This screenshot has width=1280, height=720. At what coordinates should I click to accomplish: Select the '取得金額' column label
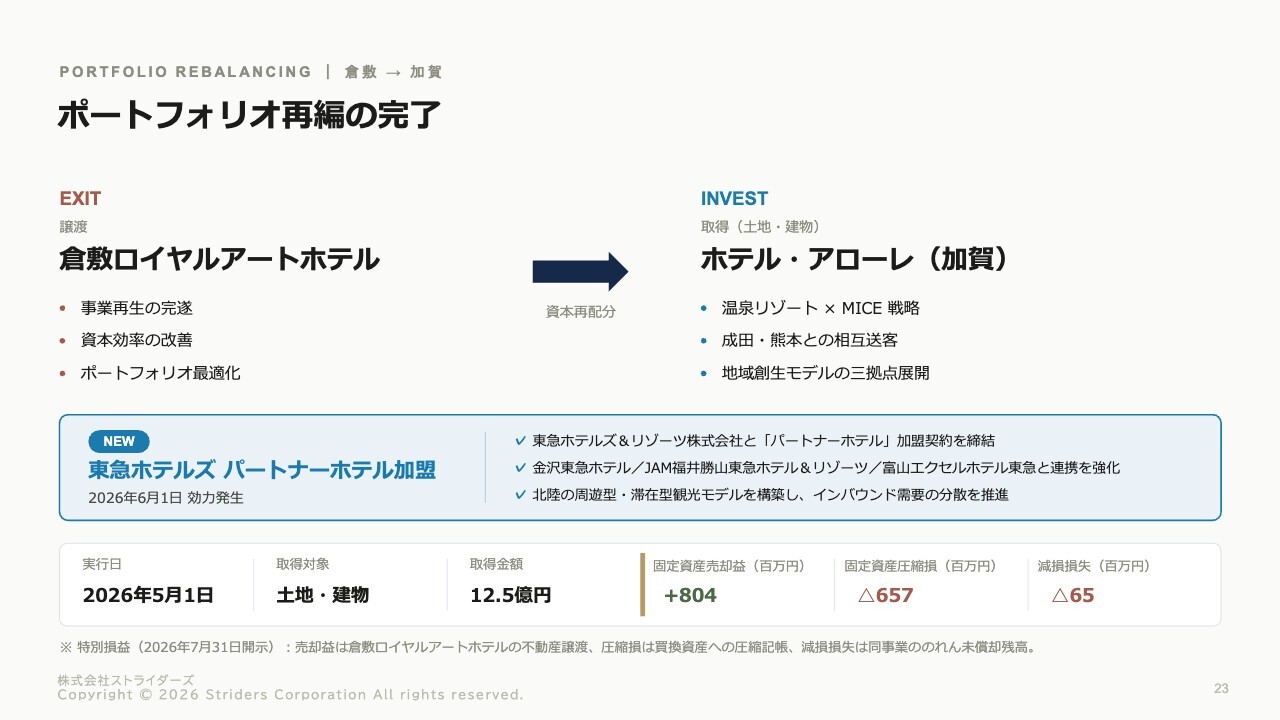[x=497, y=565]
